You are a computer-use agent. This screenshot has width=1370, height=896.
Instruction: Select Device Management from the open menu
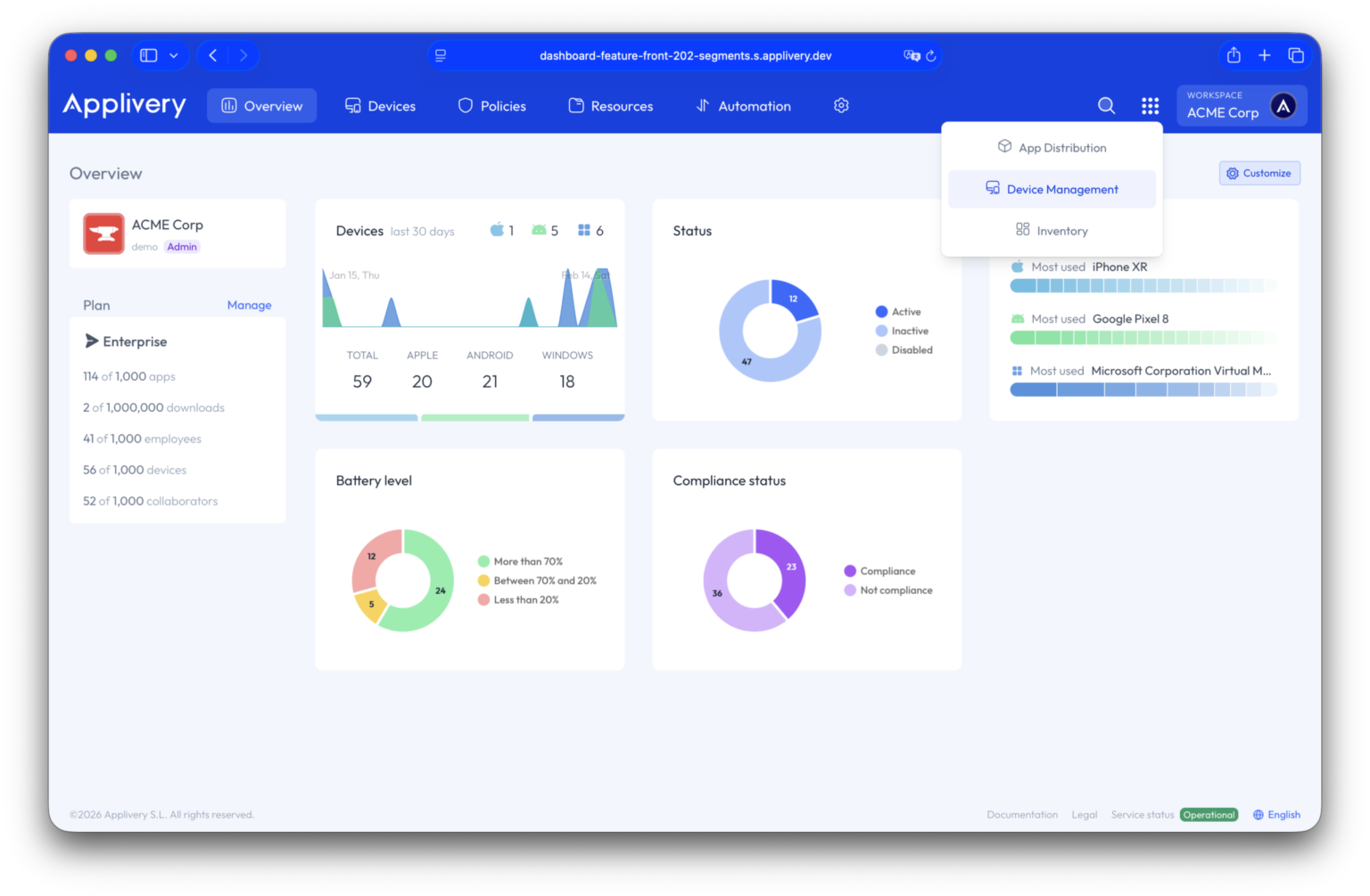1052,189
